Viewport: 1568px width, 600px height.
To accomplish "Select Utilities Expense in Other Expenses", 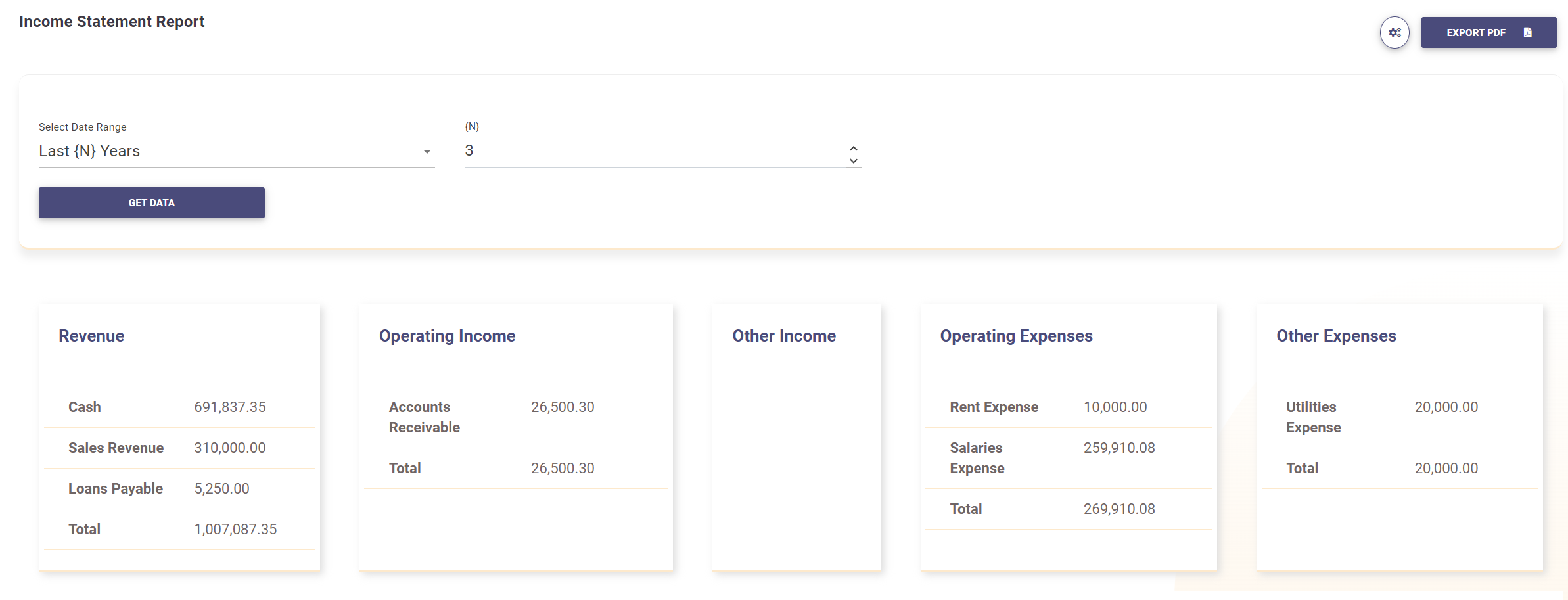I will point(1313,417).
